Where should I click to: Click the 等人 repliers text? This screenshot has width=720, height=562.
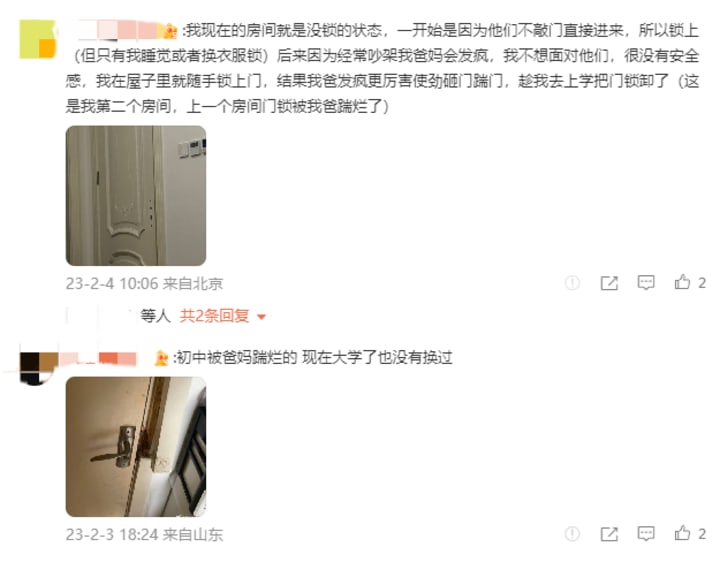[155, 316]
